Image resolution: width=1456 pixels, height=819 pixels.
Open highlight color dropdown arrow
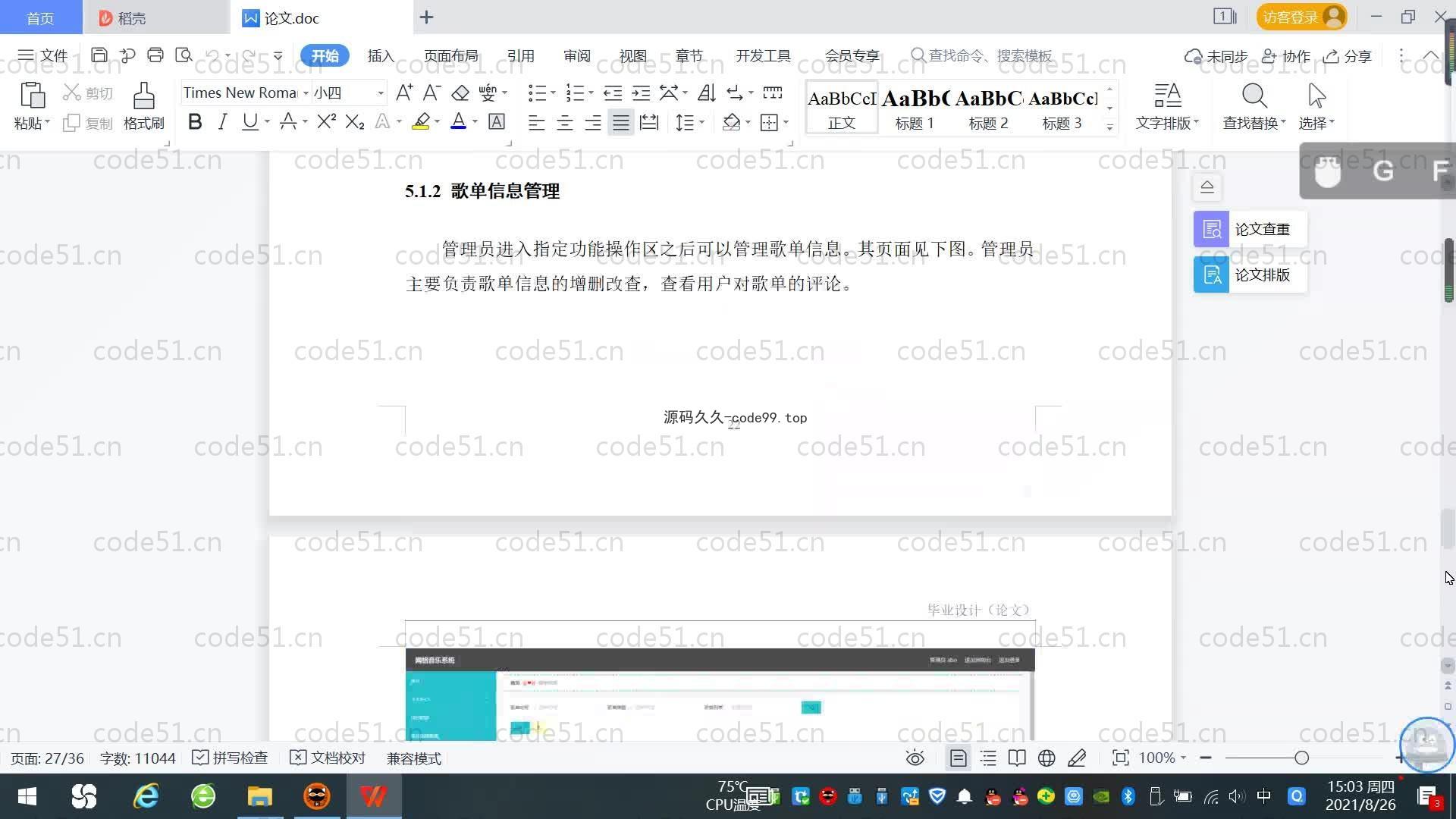[437, 122]
